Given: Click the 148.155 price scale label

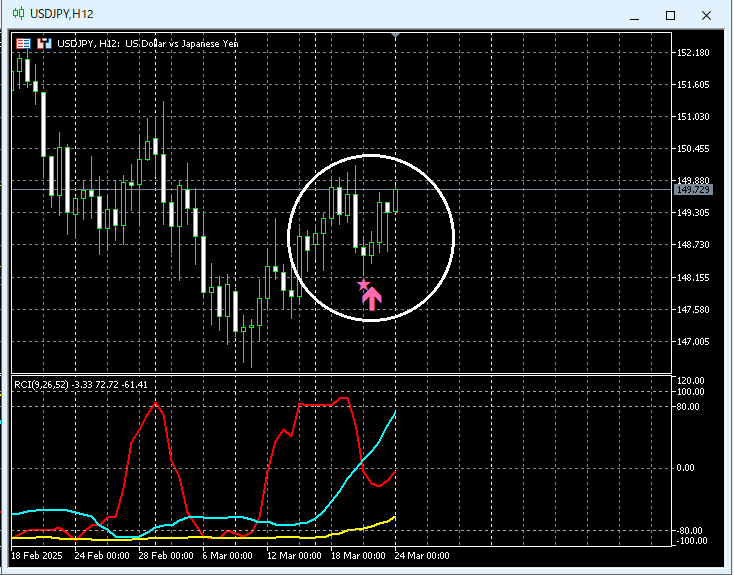Looking at the screenshot, I should pos(693,278).
